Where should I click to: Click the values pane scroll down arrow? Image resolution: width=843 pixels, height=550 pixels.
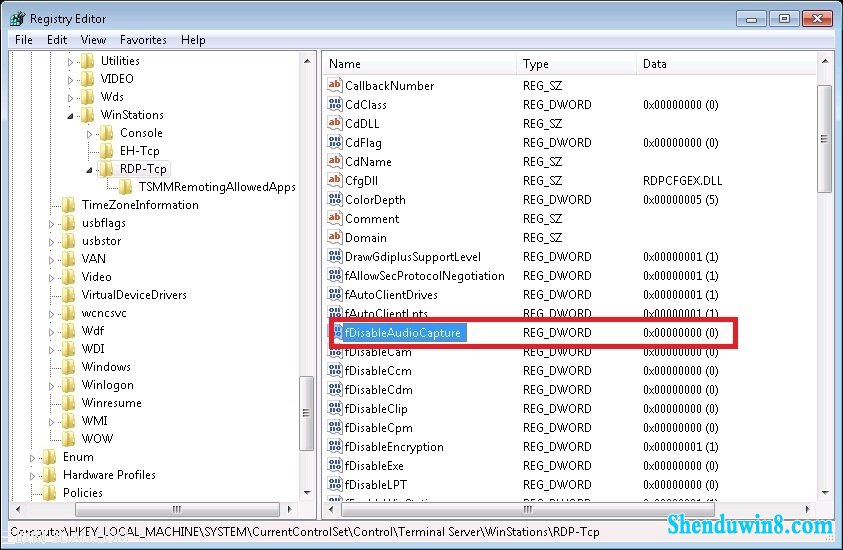pos(825,492)
